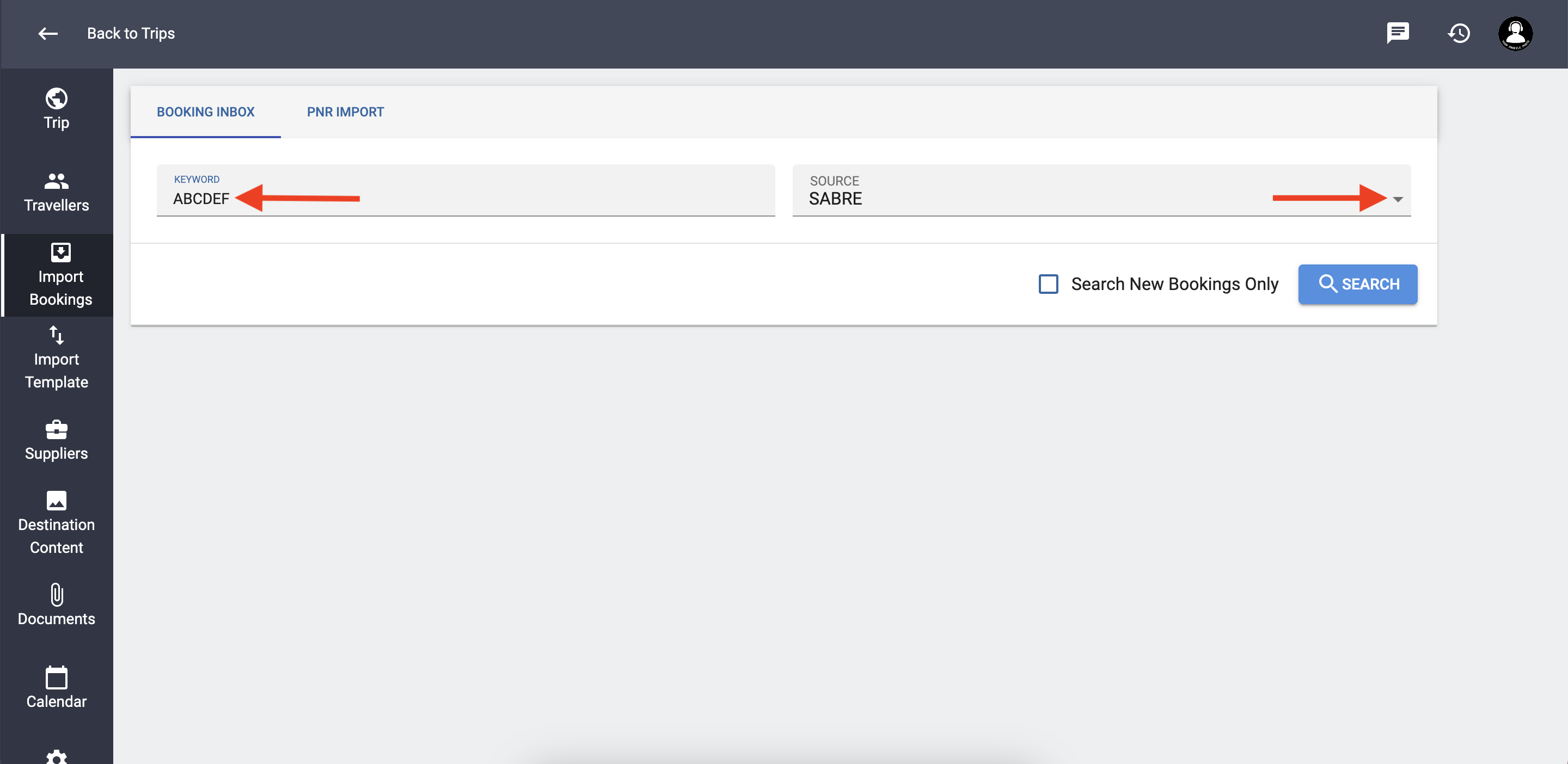Switch to the Booking Inbox tab

click(206, 112)
